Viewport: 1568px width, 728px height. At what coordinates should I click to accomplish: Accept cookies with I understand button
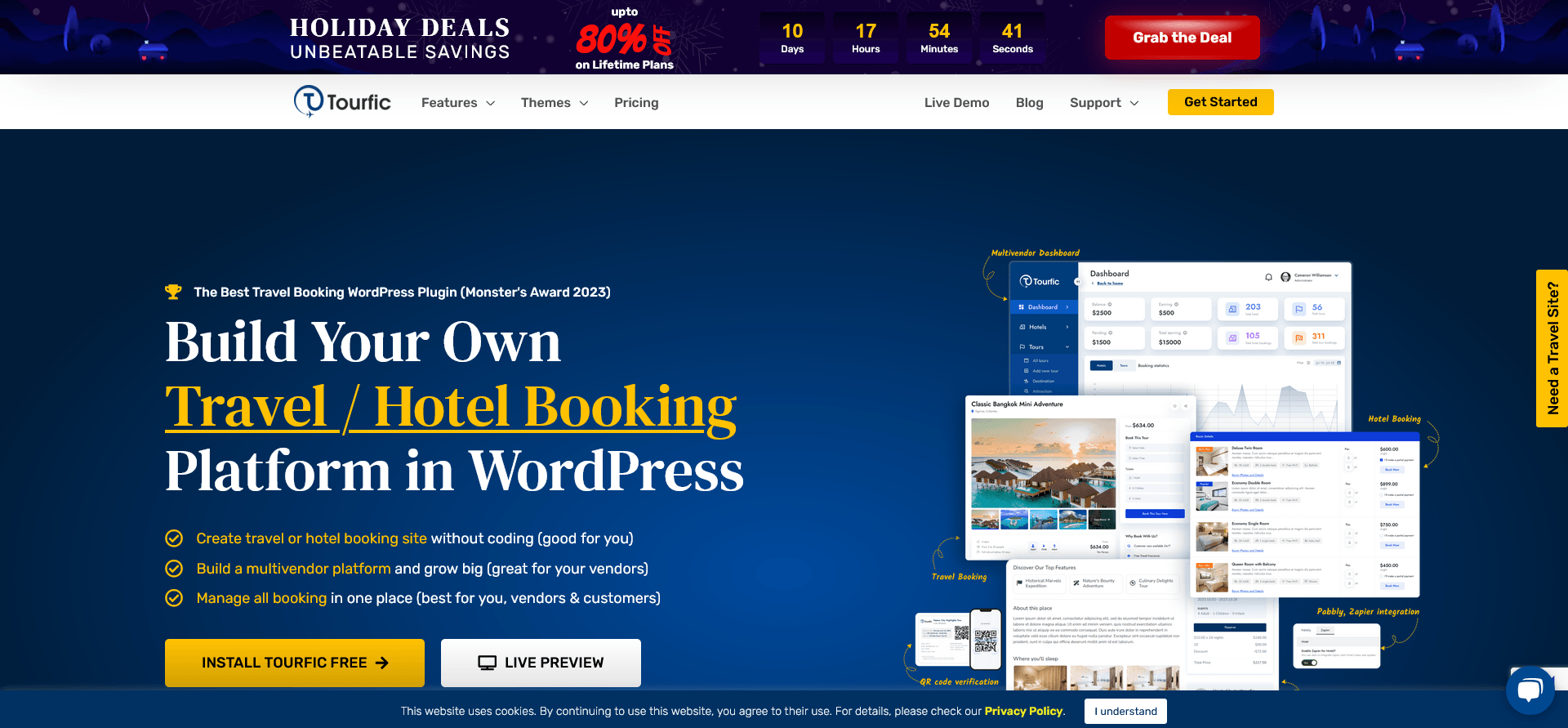point(1125,711)
